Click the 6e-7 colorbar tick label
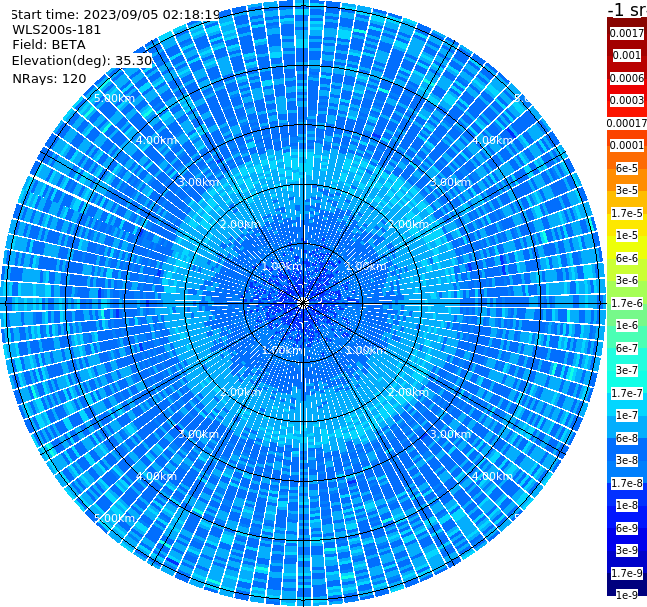 click(627, 348)
